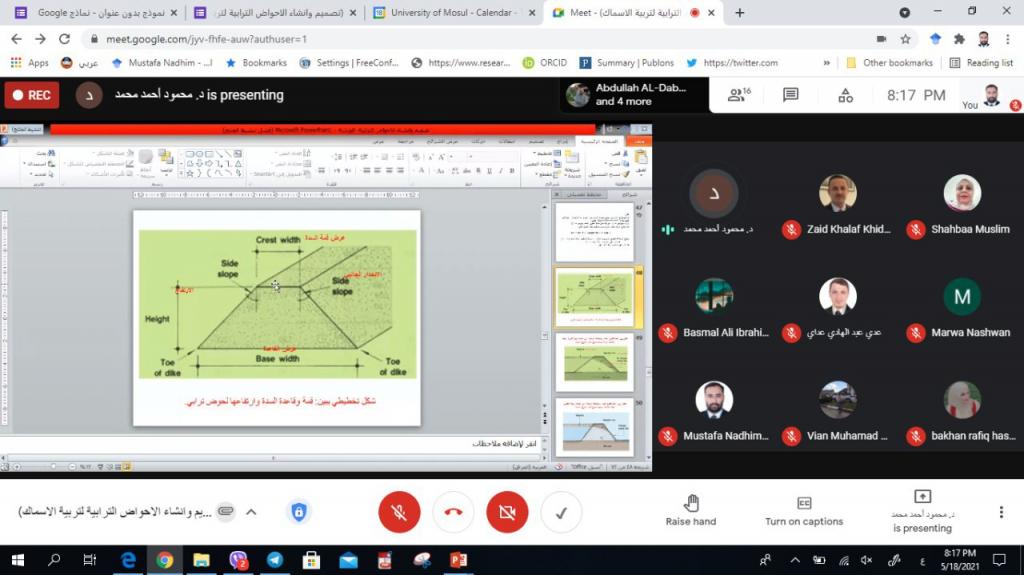Click the attachment paperclip icon beside meeting title
Image resolution: width=1024 pixels, height=575 pixels.
click(226, 511)
